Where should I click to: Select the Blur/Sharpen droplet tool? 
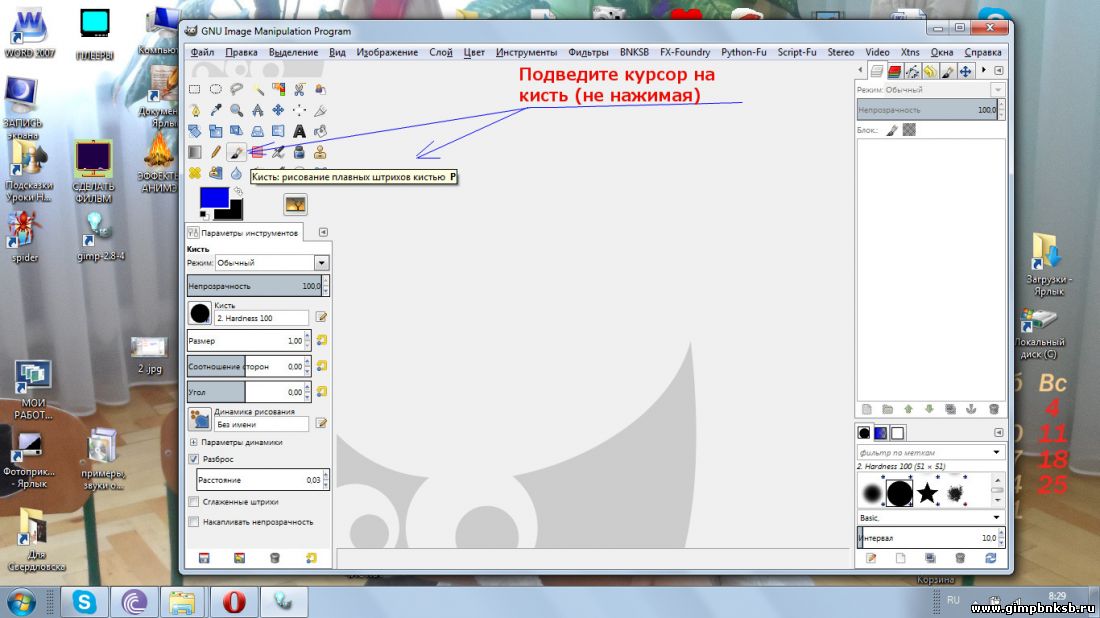(236, 173)
